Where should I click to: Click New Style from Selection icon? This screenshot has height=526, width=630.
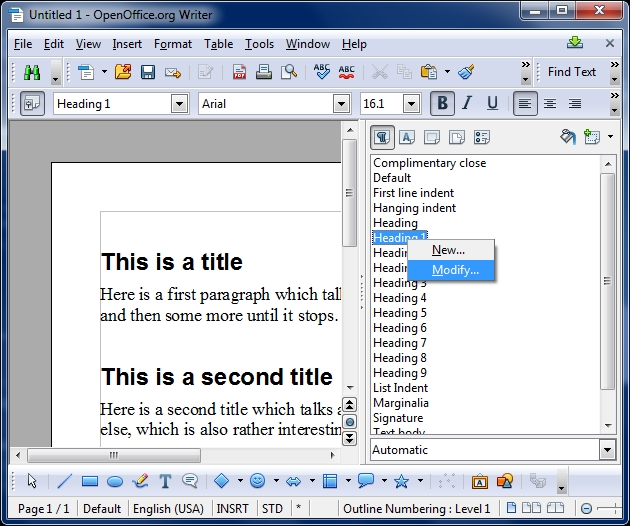[592, 137]
